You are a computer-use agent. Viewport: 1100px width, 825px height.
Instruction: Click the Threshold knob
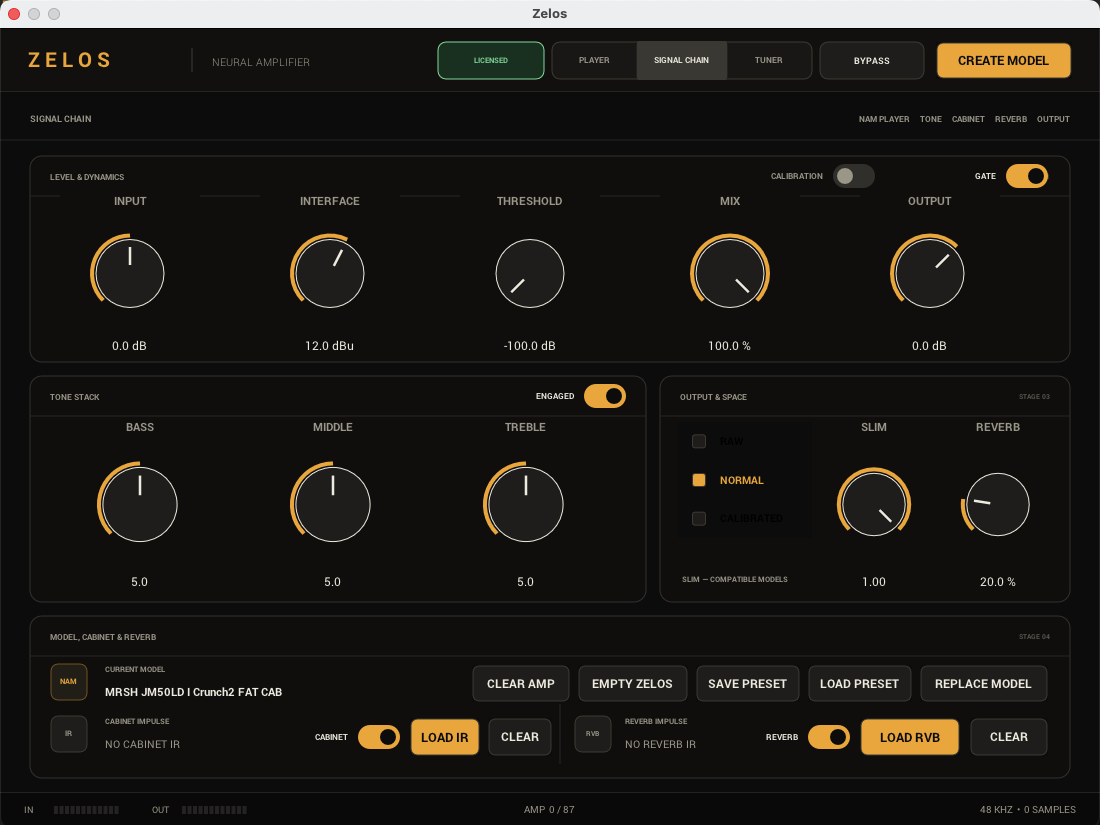pos(530,274)
